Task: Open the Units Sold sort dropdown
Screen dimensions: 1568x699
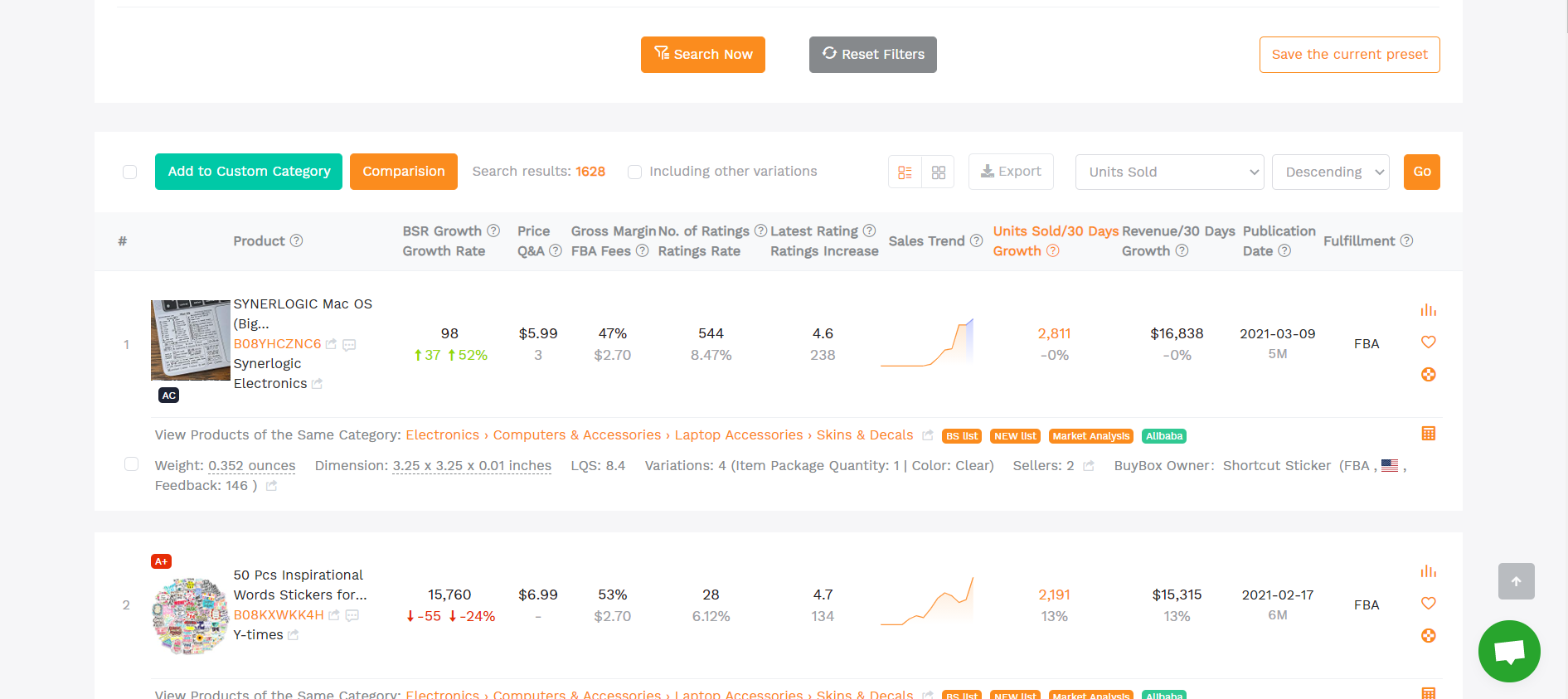Action: click(1168, 172)
